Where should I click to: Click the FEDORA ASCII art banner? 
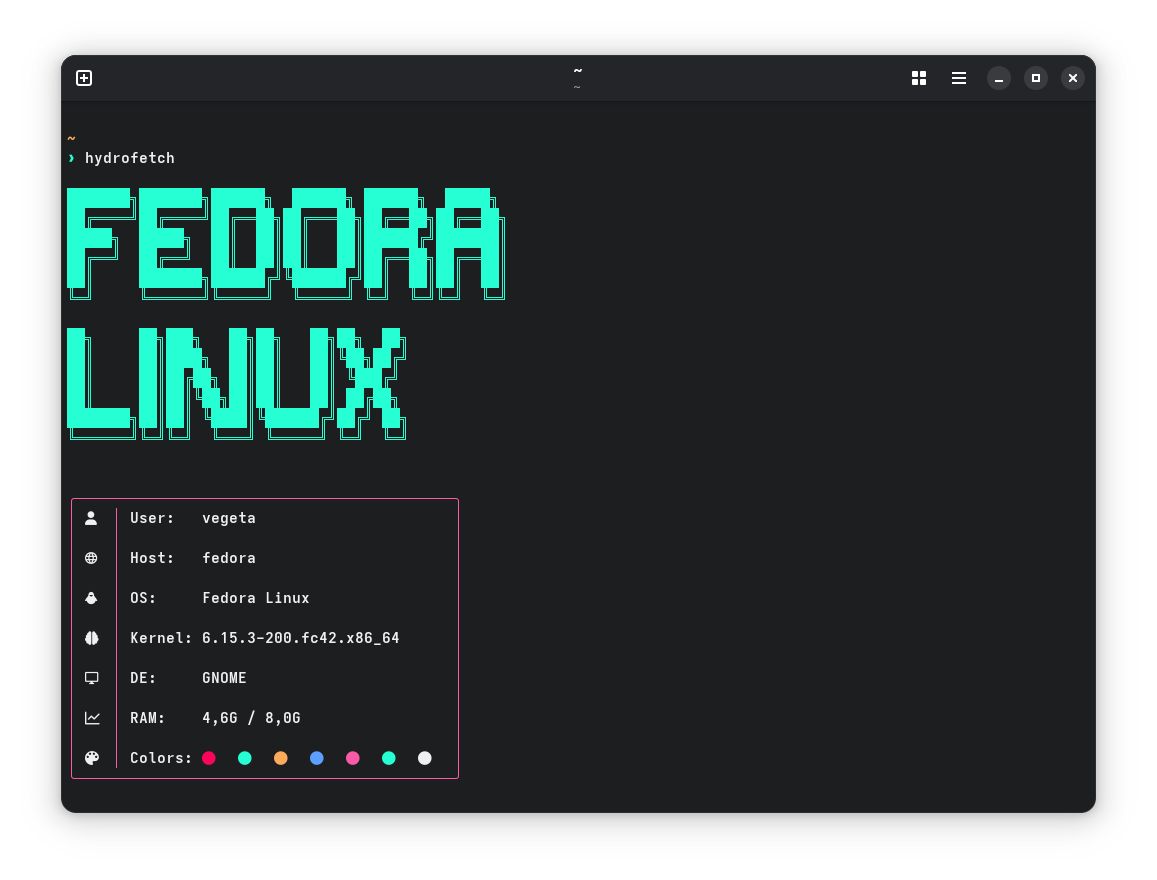pyautogui.click(x=286, y=243)
